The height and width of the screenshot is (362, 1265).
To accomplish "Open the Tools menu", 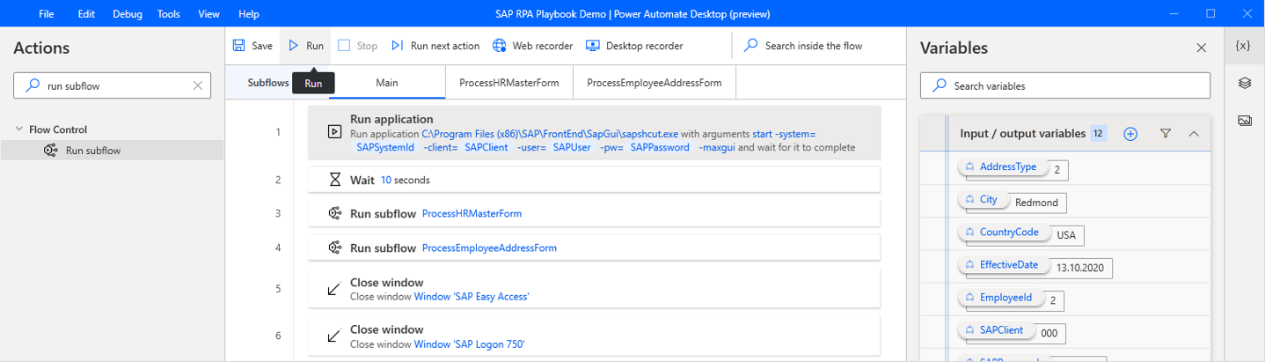I will pos(169,14).
